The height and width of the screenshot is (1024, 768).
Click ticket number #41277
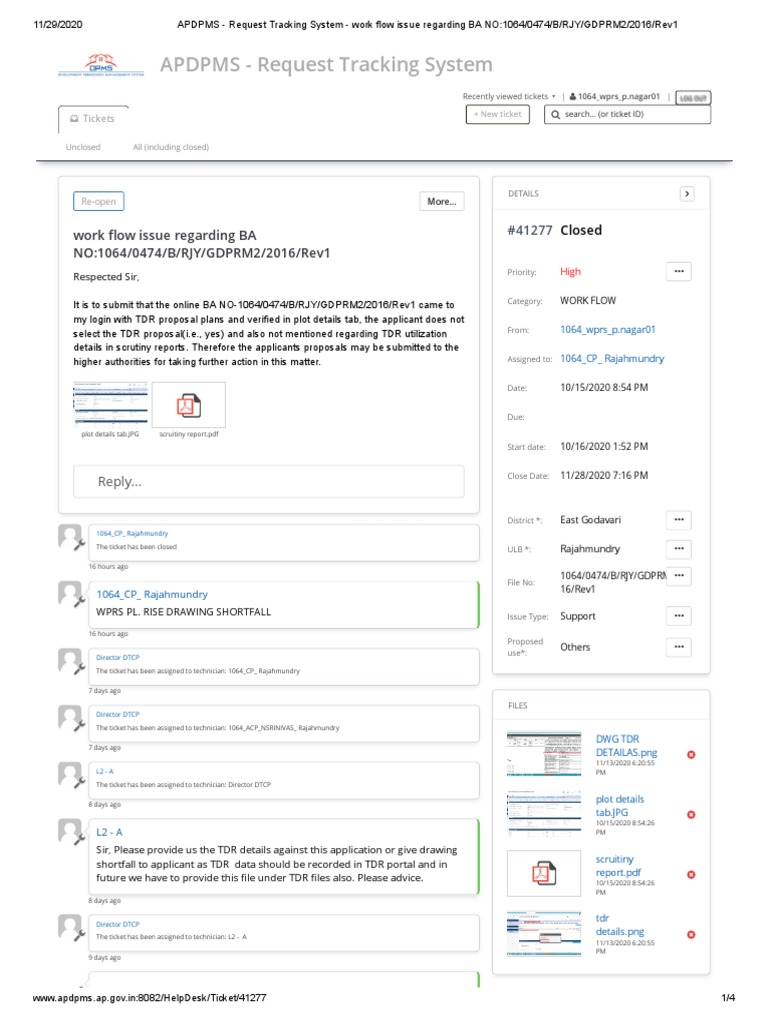point(530,231)
